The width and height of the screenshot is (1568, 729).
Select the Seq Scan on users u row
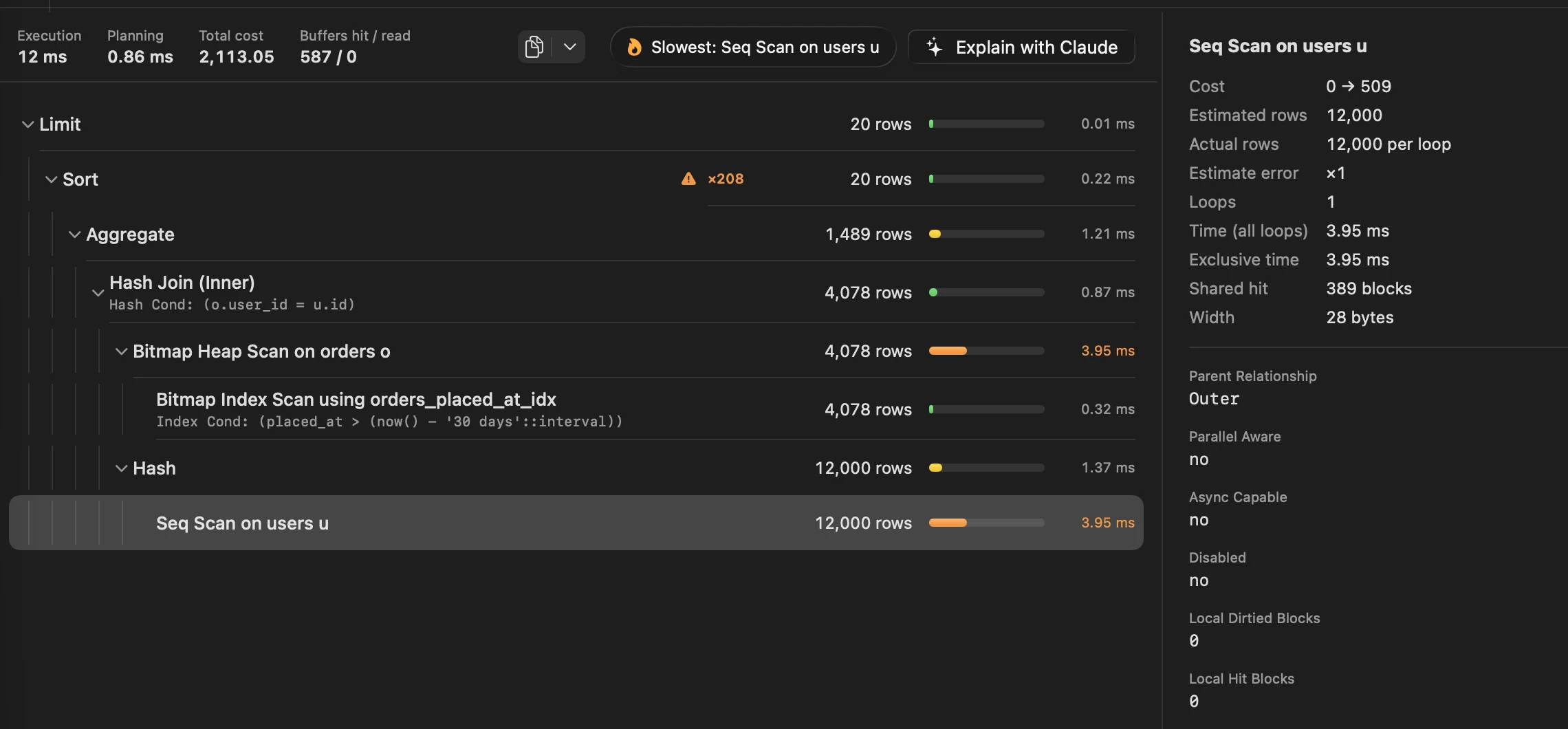[576, 523]
